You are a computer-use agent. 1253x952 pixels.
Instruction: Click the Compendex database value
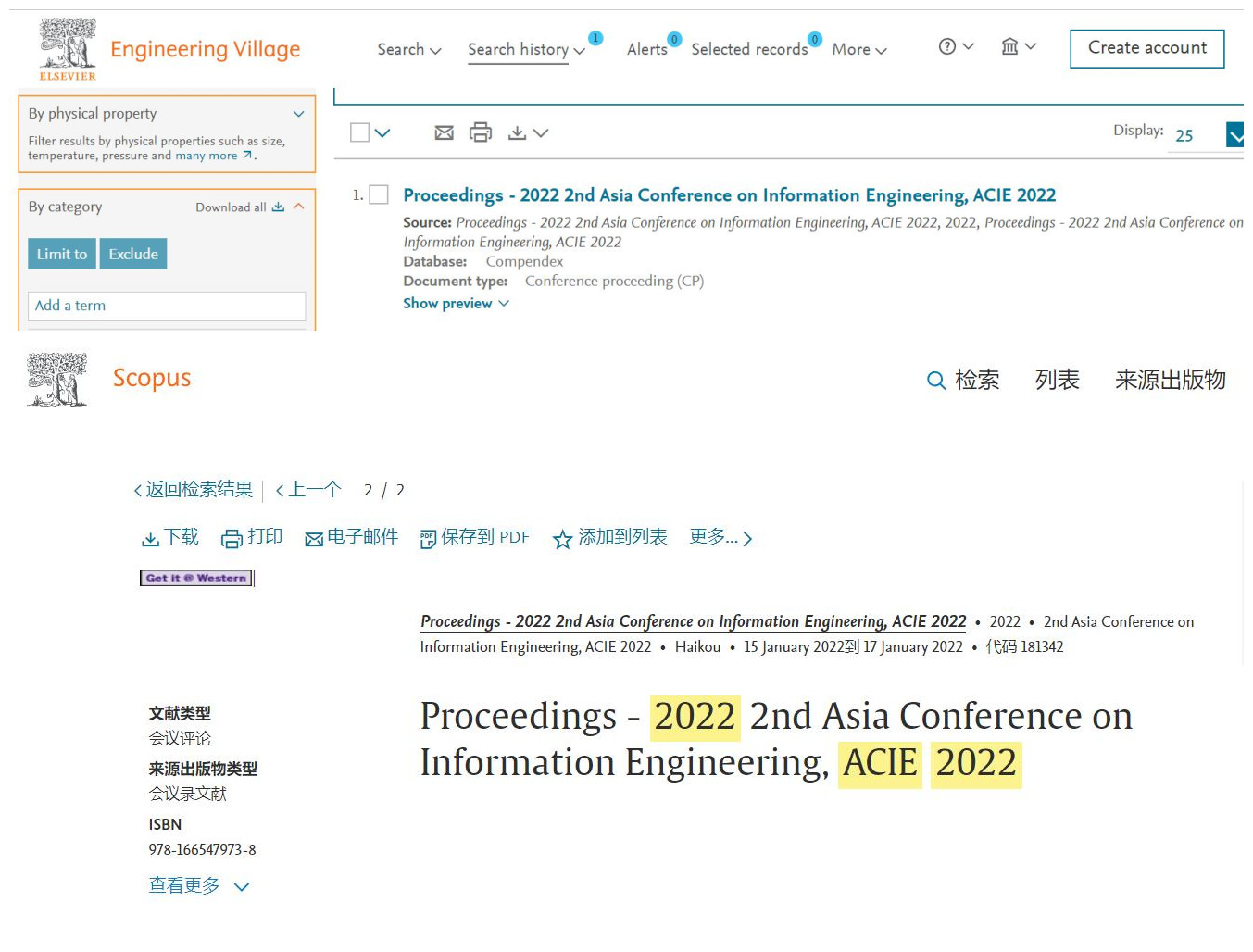pos(524,262)
